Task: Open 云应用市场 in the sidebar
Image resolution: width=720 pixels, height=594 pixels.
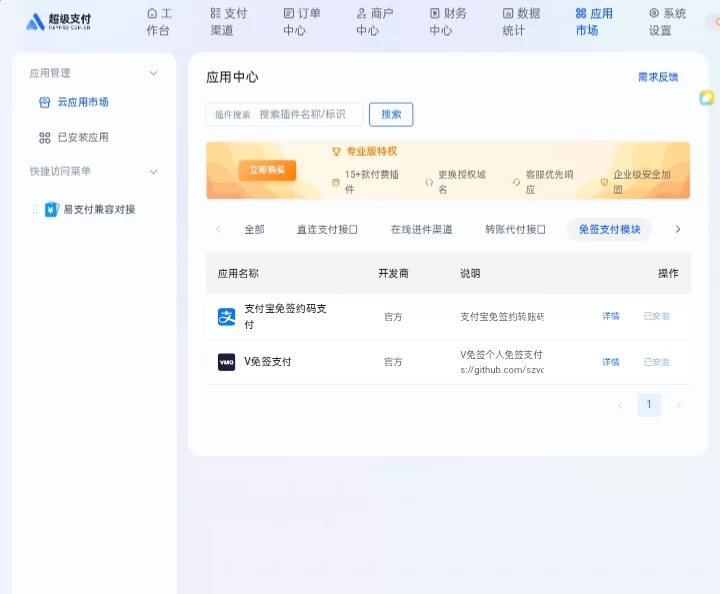Action: [x=82, y=102]
